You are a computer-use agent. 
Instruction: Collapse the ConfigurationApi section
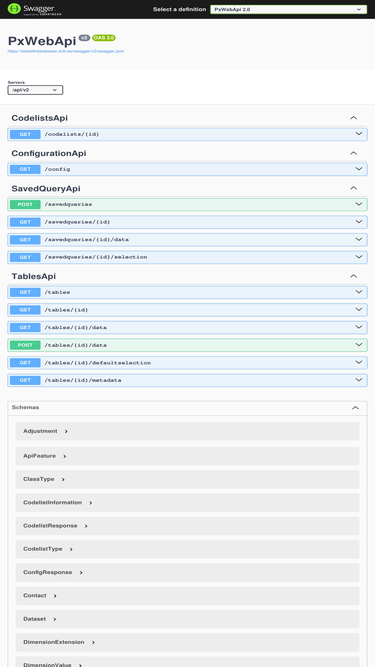pyautogui.click(x=353, y=153)
